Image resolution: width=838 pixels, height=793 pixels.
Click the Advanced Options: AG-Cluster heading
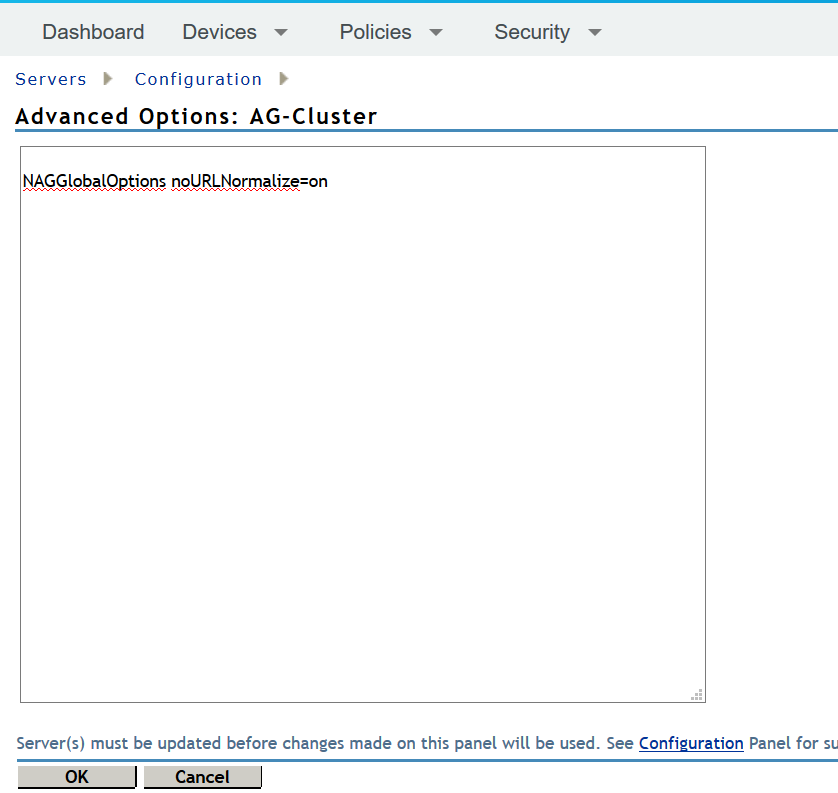tap(196, 116)
